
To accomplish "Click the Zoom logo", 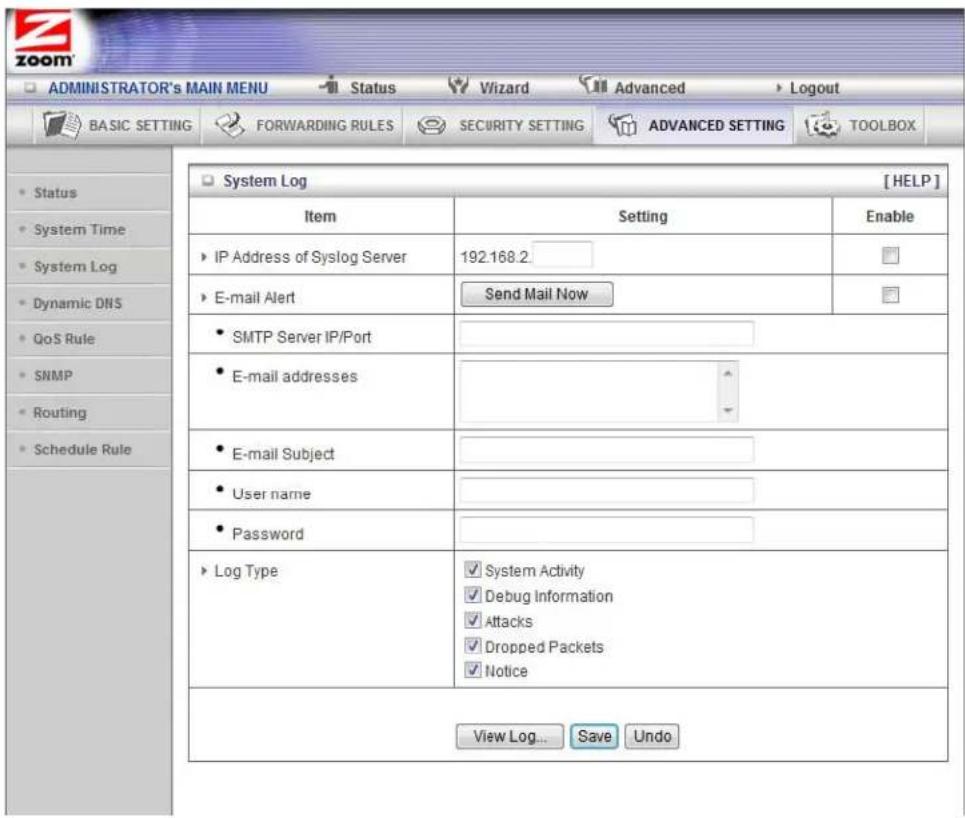I will pos(43,39).
